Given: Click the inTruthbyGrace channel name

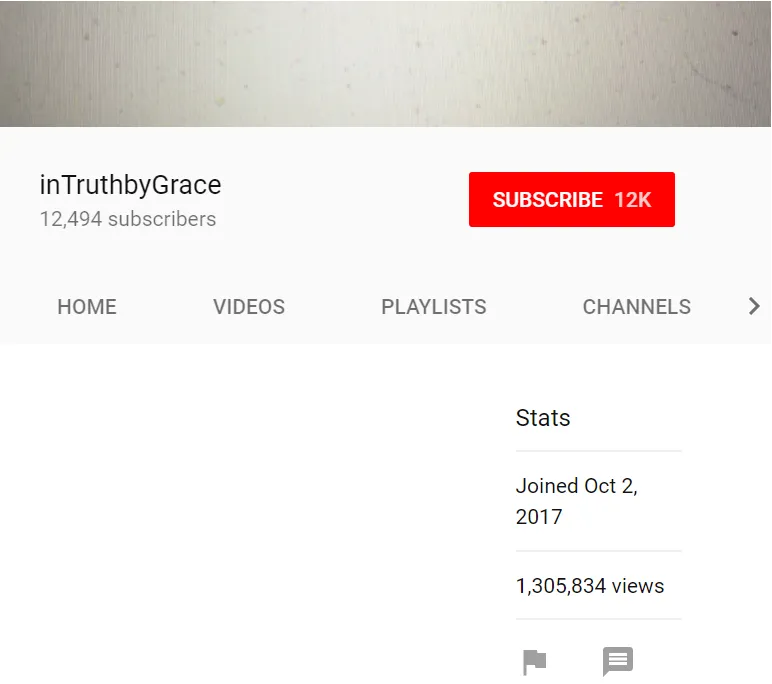Looking at the screenshot, I should pyautogui.click(x=130, y=185).
